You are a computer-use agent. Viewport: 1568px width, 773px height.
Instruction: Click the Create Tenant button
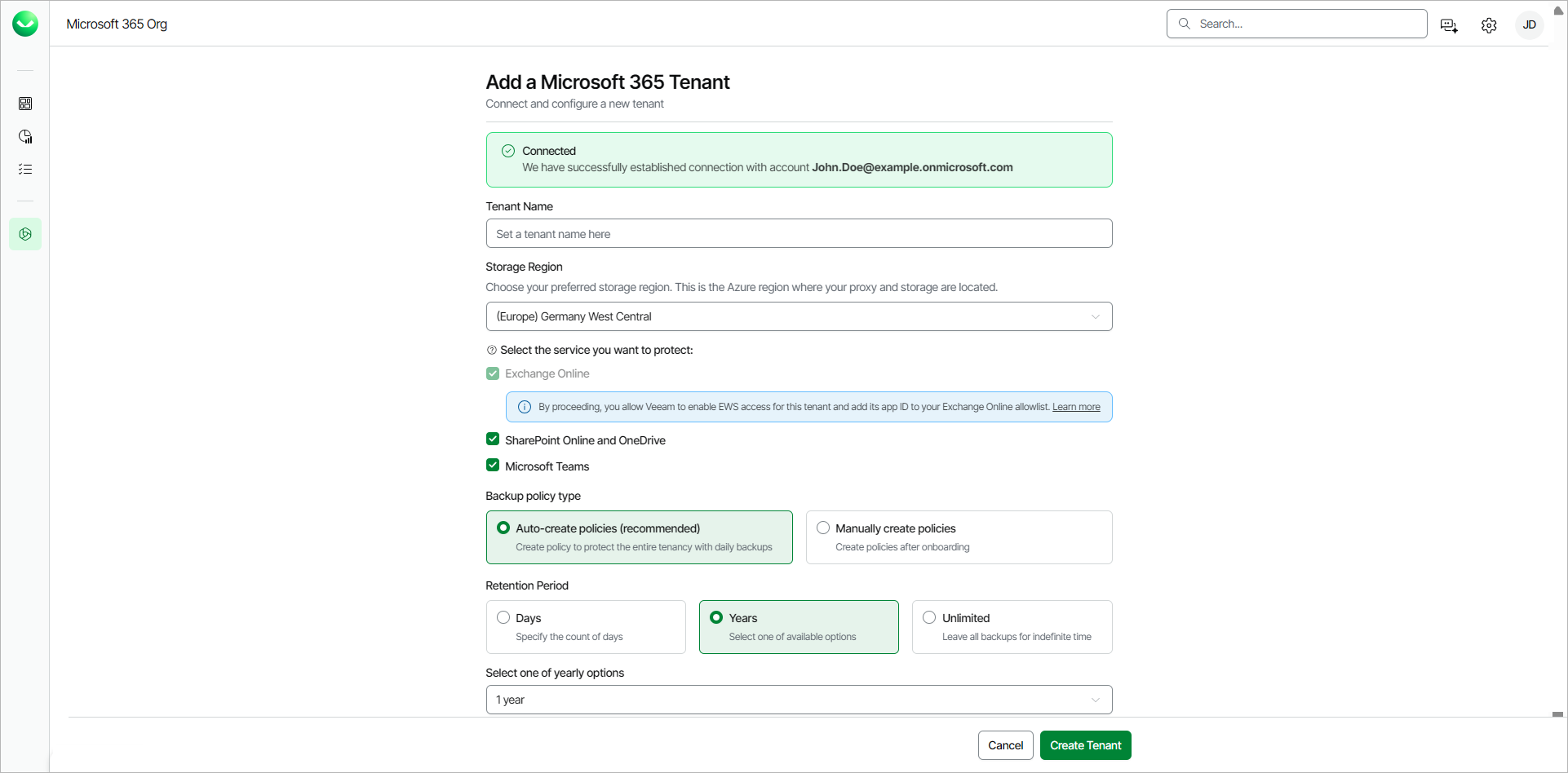(x=1085, y=745)
